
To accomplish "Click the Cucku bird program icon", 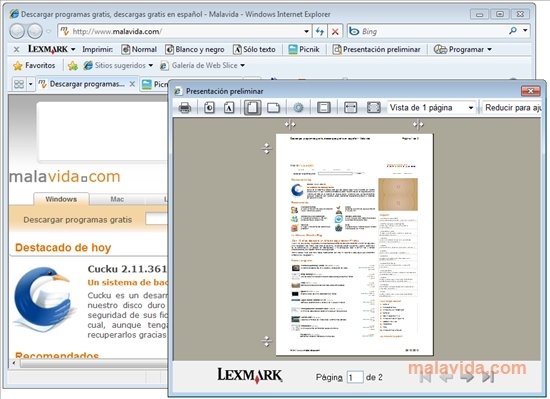I will coord(45,300).
